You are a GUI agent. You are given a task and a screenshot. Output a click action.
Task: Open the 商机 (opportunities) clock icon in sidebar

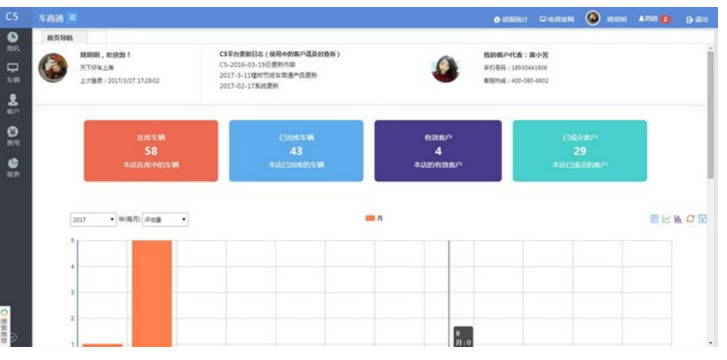(13, 38)
